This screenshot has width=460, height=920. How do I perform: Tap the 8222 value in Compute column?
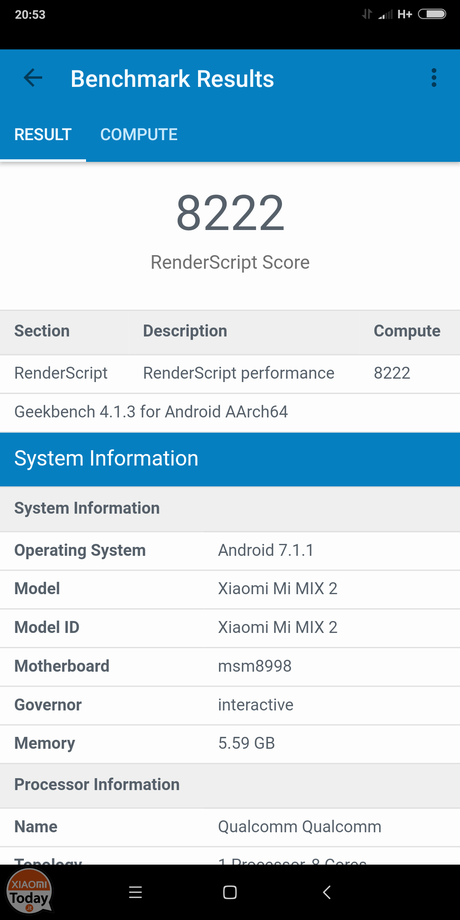click(392, 373)
